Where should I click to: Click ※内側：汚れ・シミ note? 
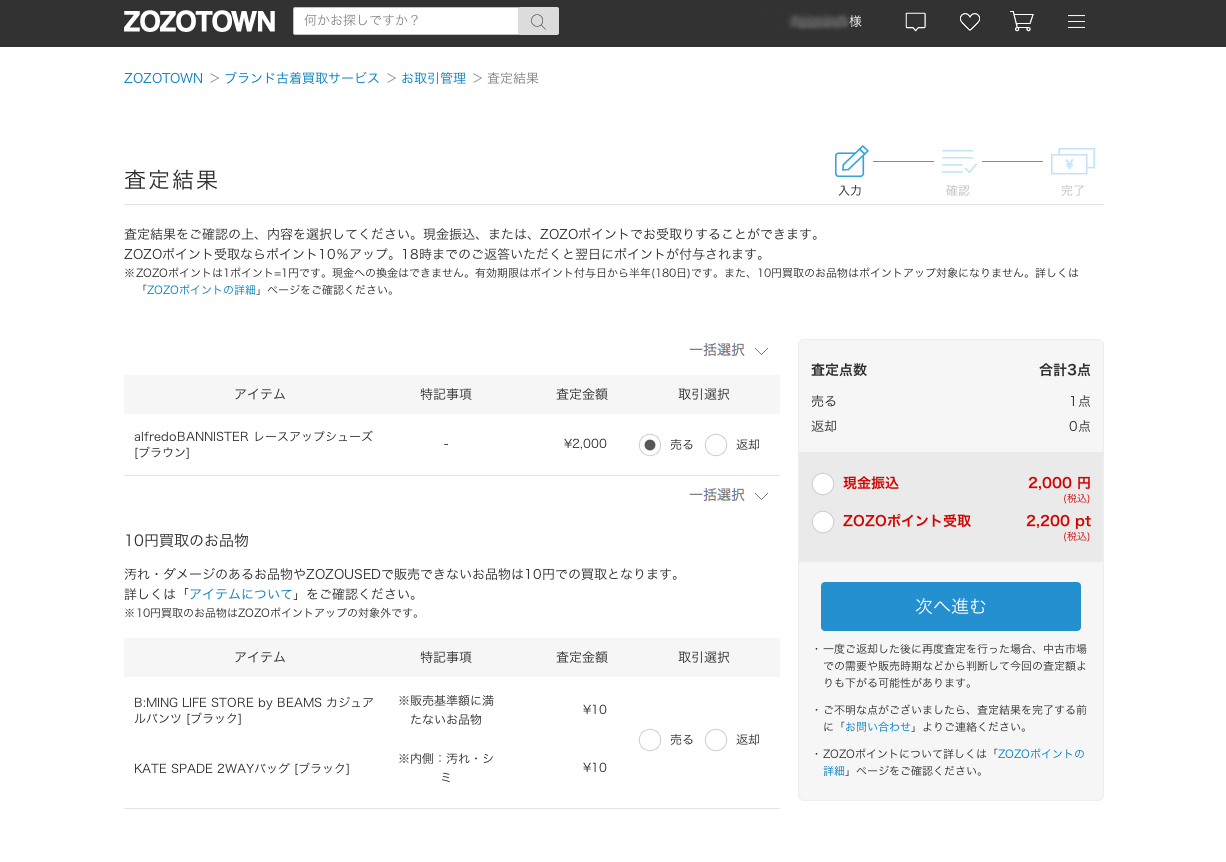point(446,768)
